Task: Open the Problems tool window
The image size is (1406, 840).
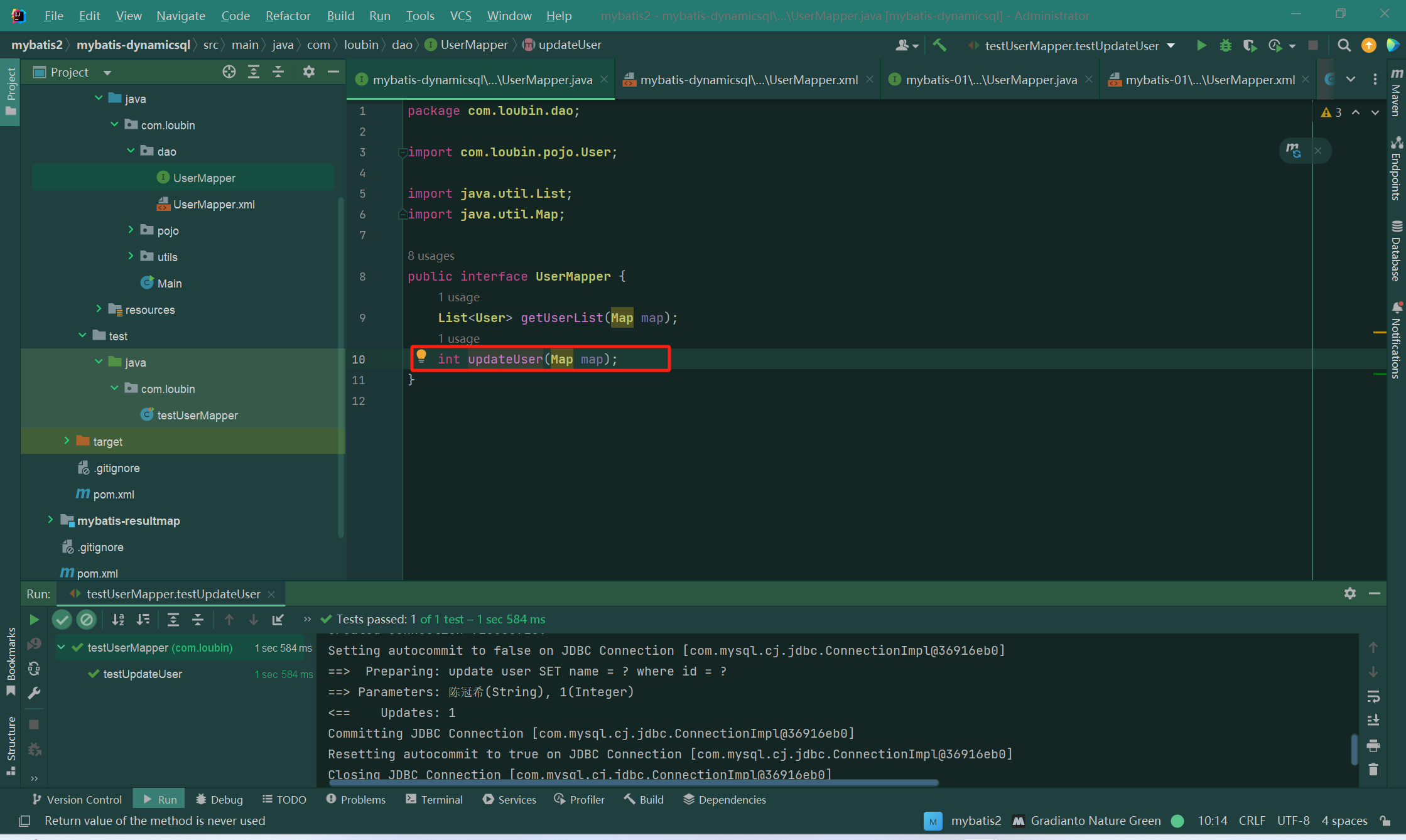Action: (x=356, y=799)
